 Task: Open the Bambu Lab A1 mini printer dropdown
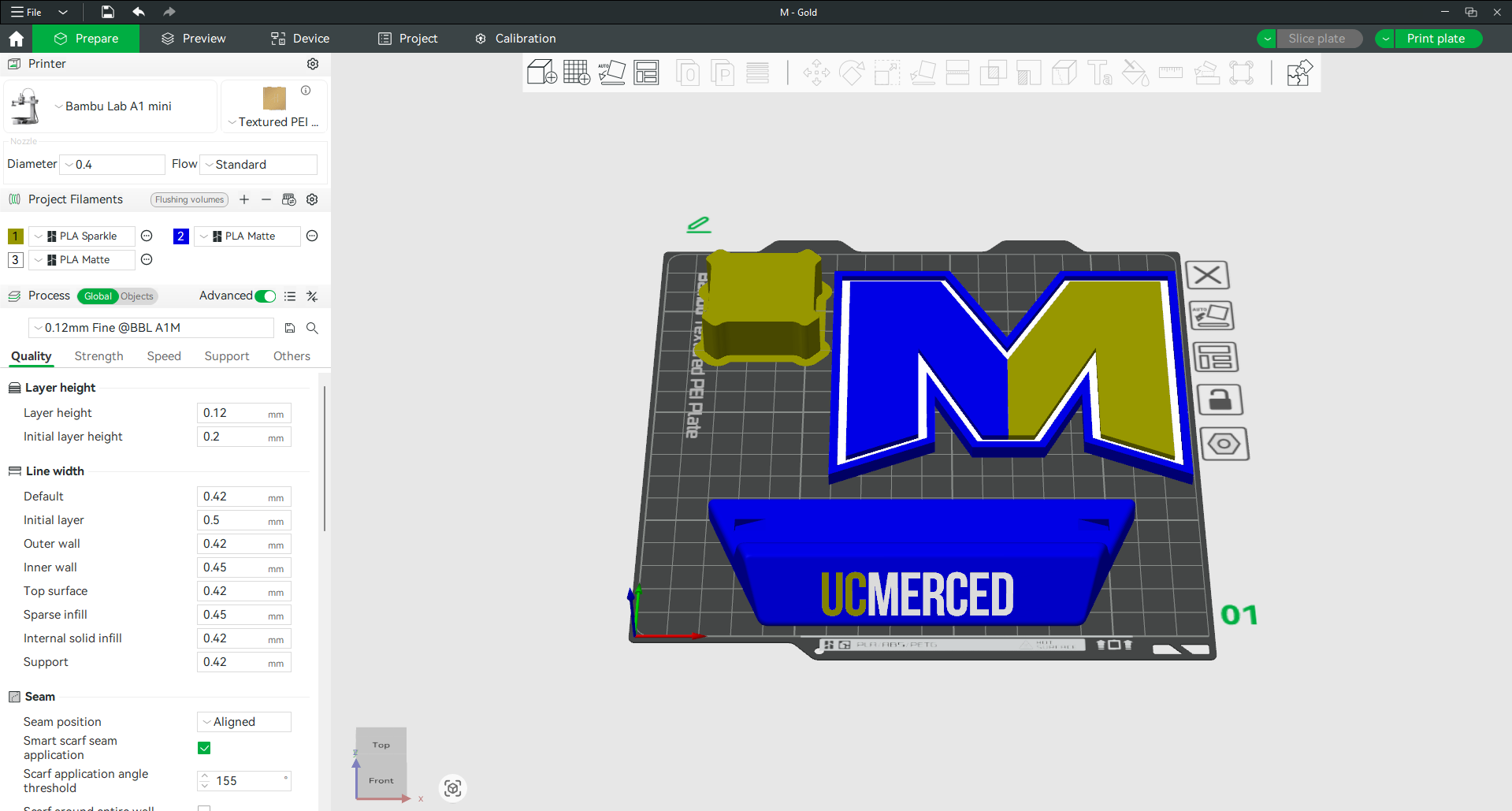(112, 106)
